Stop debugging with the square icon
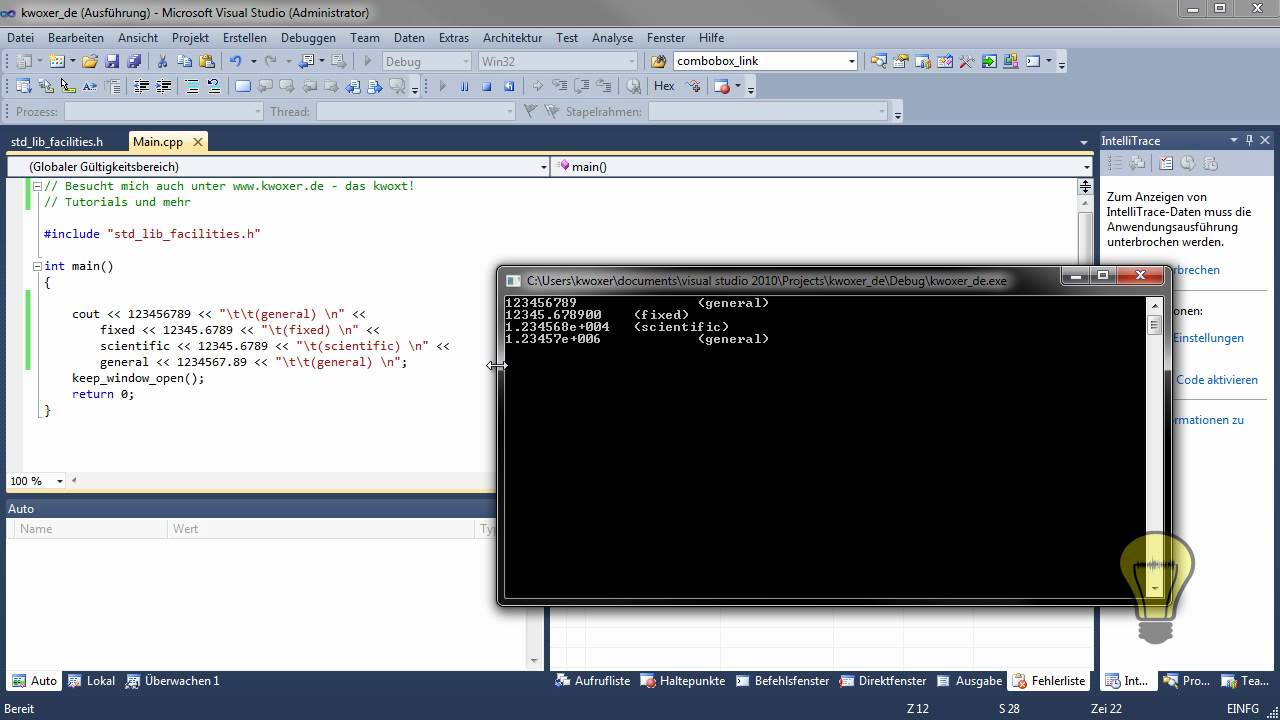The image size is (1280, 720). (x=487, y=86)
